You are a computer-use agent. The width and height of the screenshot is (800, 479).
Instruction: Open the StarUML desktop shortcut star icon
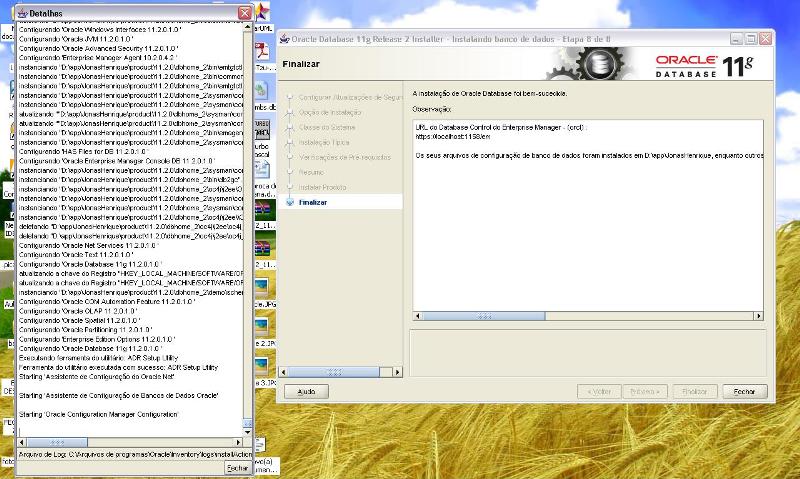[x=262, y=11]
